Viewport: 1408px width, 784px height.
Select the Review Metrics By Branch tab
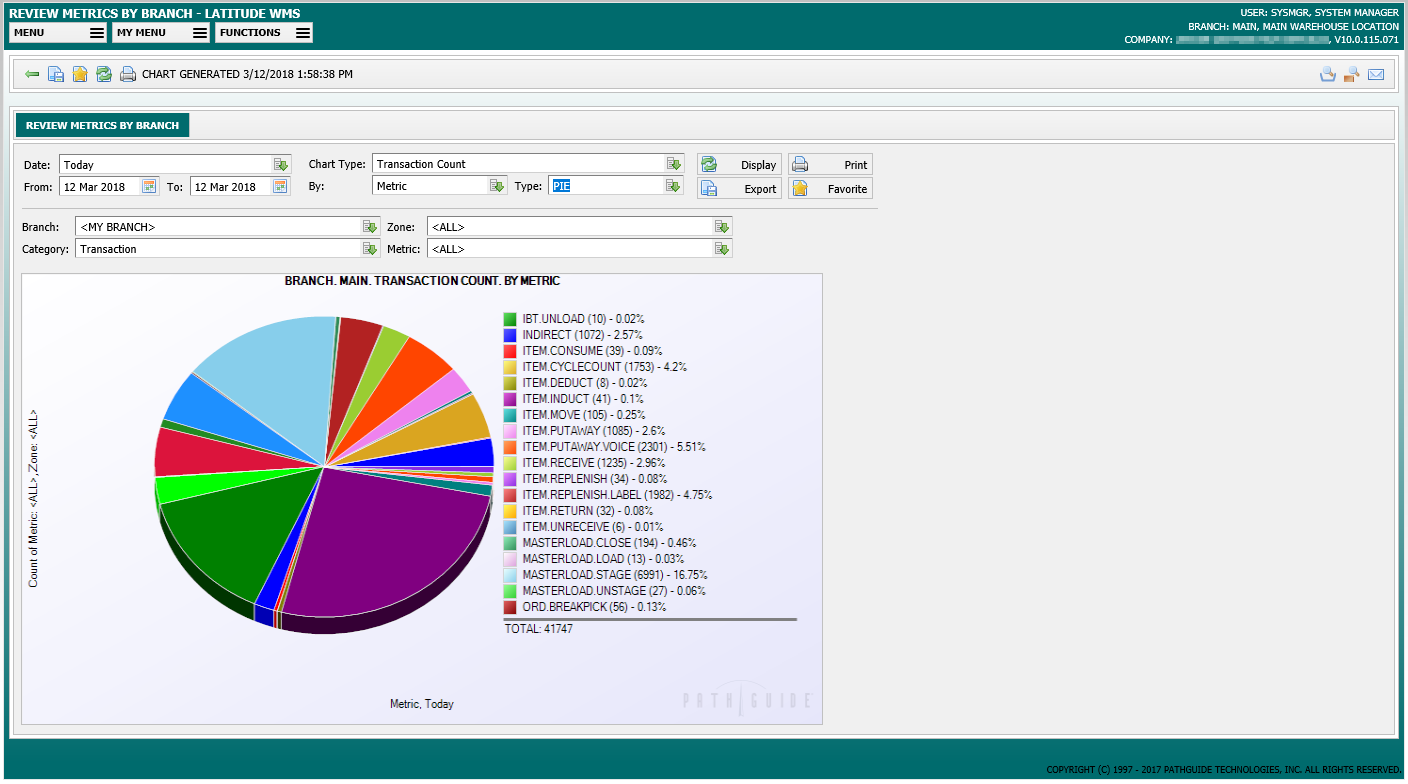(x=102, y=126)
